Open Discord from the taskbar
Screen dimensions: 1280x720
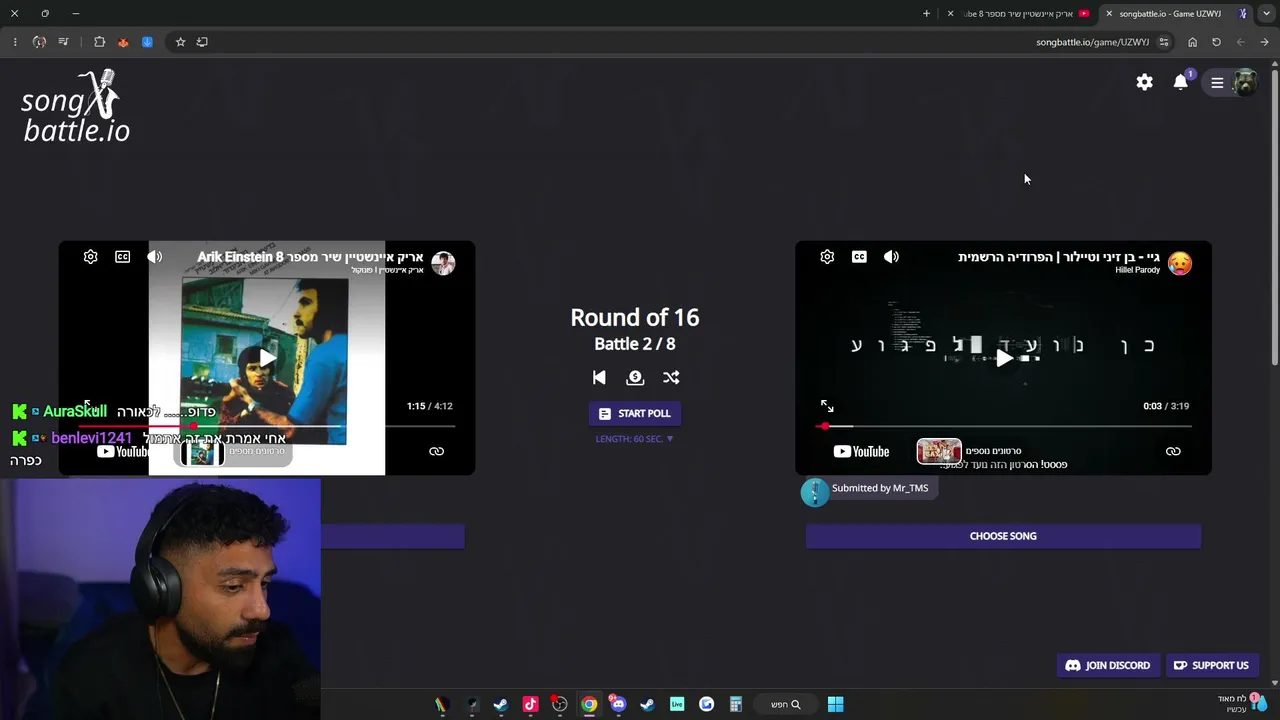click(618, 704)
